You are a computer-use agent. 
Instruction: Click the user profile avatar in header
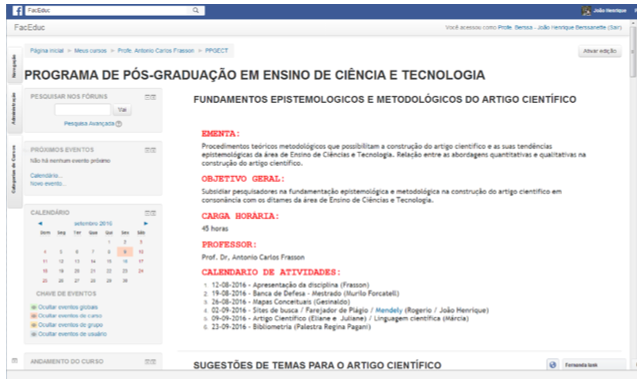point(586,11)
